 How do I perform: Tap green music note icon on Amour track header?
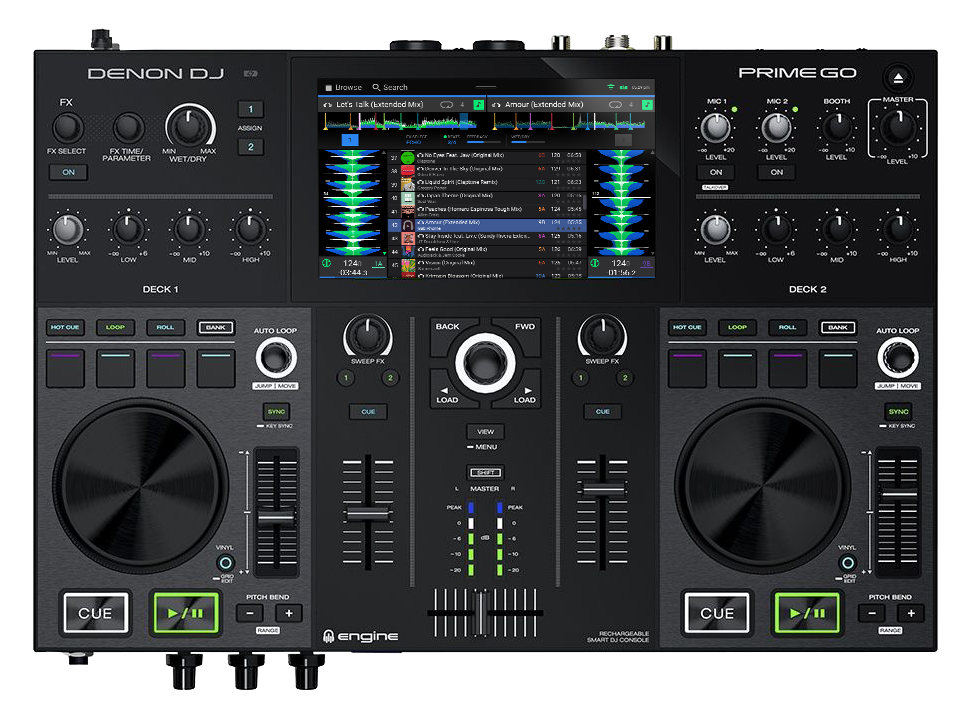(647, 104)
